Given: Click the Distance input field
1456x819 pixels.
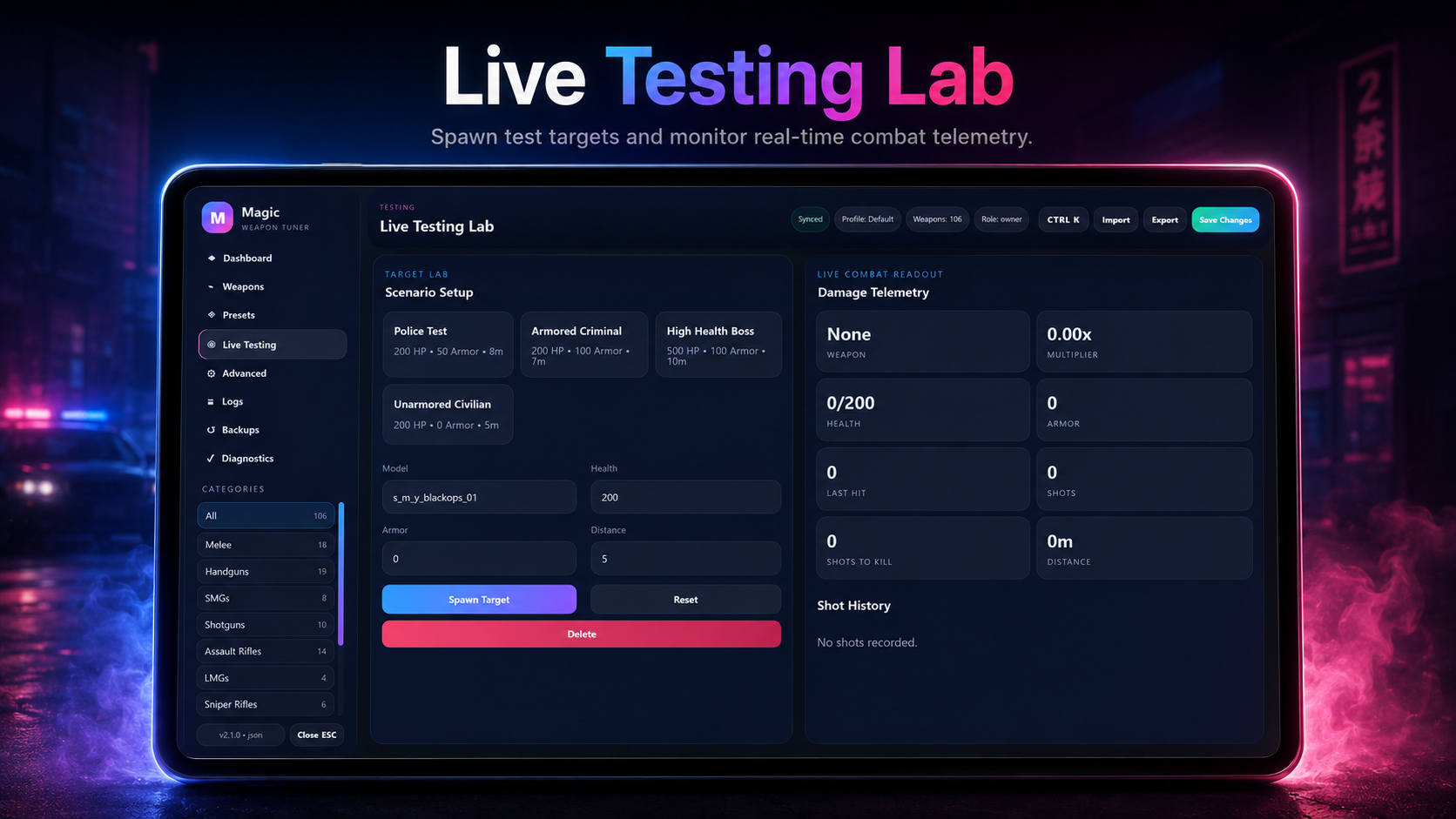Looking at the screenshot, I should click(x=685, y=559).
